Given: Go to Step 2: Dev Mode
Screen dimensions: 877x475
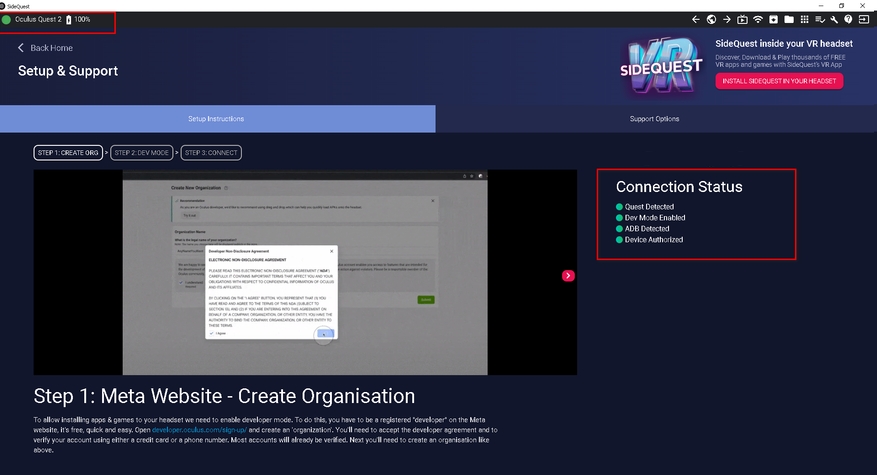Looking at the screenshot, I should click(x=139, y=153).
